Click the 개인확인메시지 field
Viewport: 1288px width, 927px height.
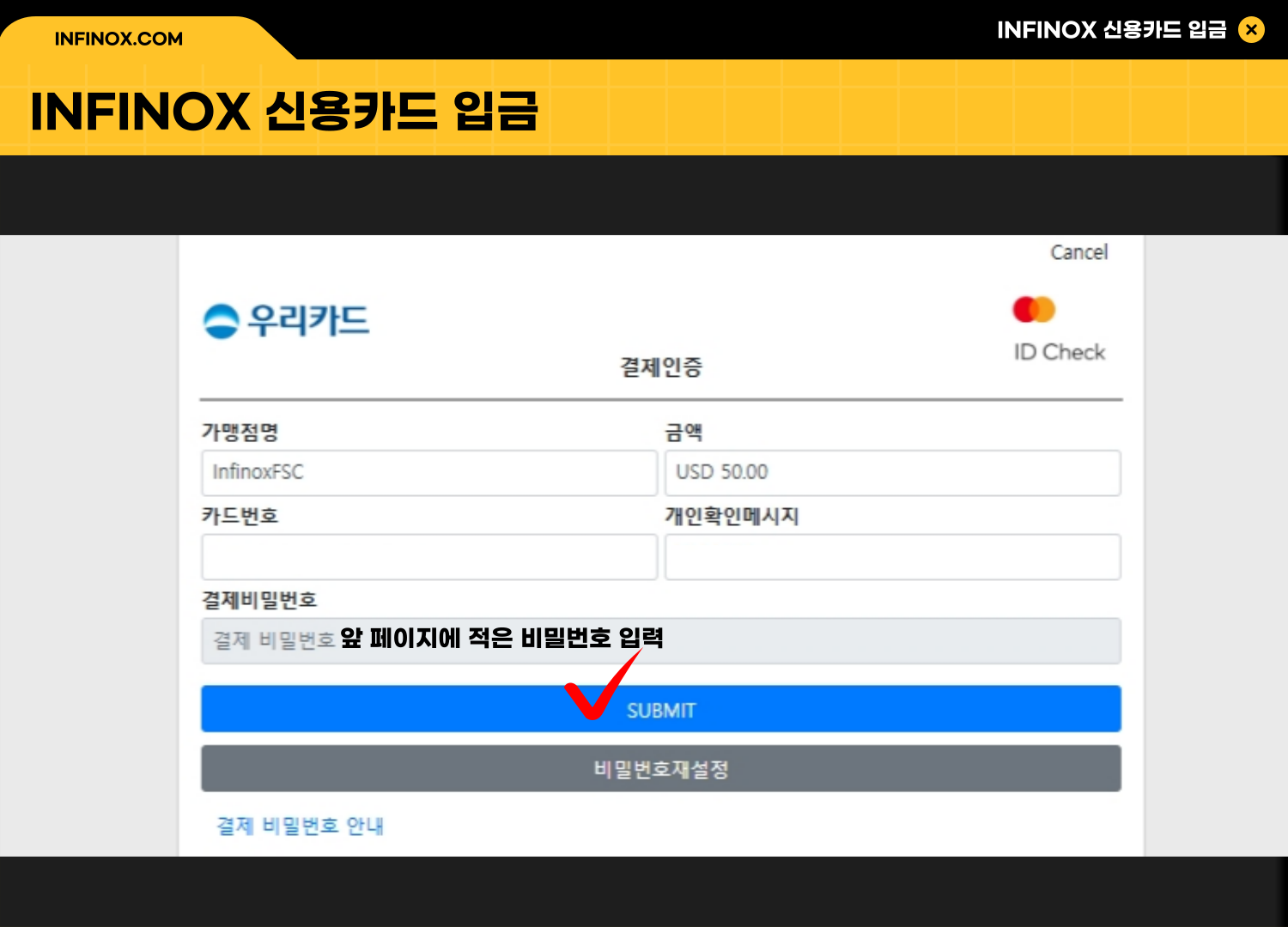point(892,557)
